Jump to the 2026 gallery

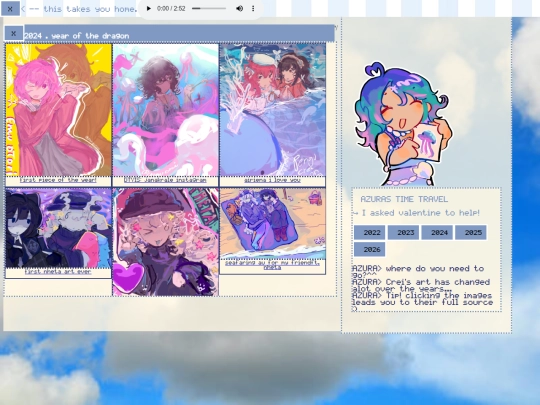coord(370,249)
